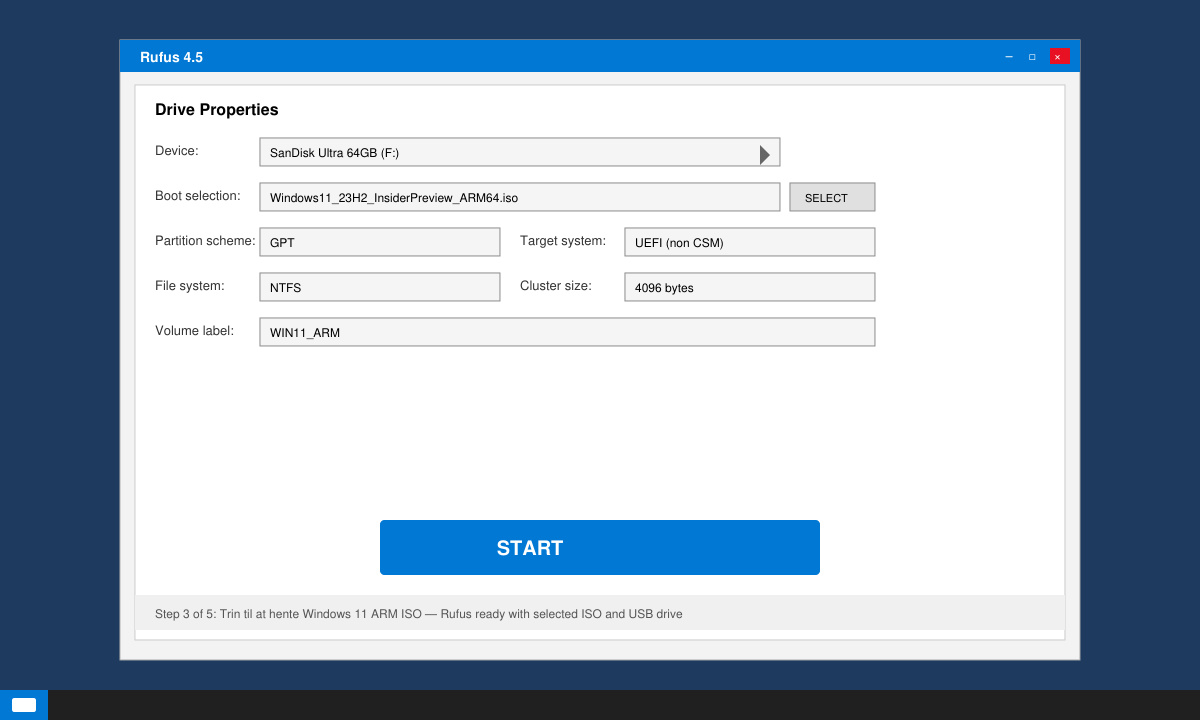1200x720 pixels.
Task: Click the Partition scheme: label
Action: [205, 241]
